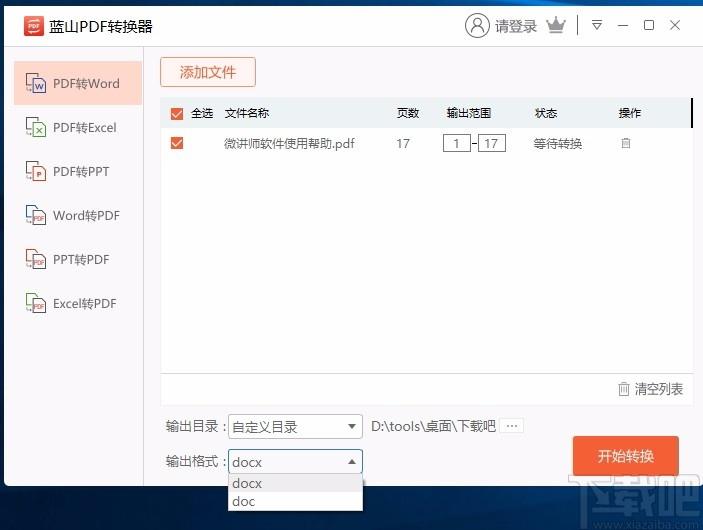The width and height of the screenshot is (703, 530).
Task: Switch to PDF转Word mode
Action: [x=78, y=83]
